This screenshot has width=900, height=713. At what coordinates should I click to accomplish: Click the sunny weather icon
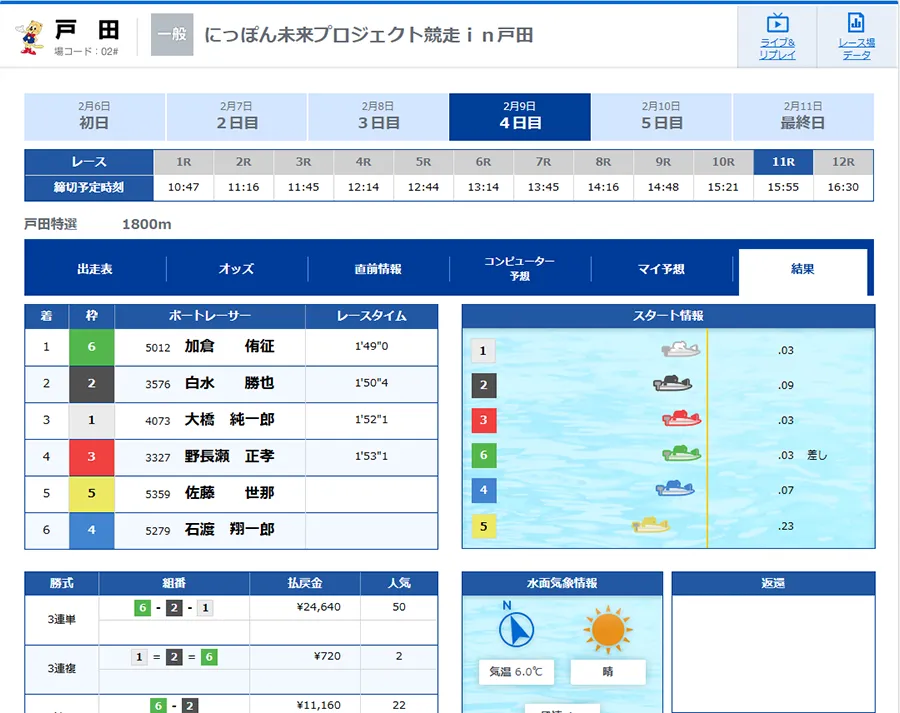(x=606, y=630)
